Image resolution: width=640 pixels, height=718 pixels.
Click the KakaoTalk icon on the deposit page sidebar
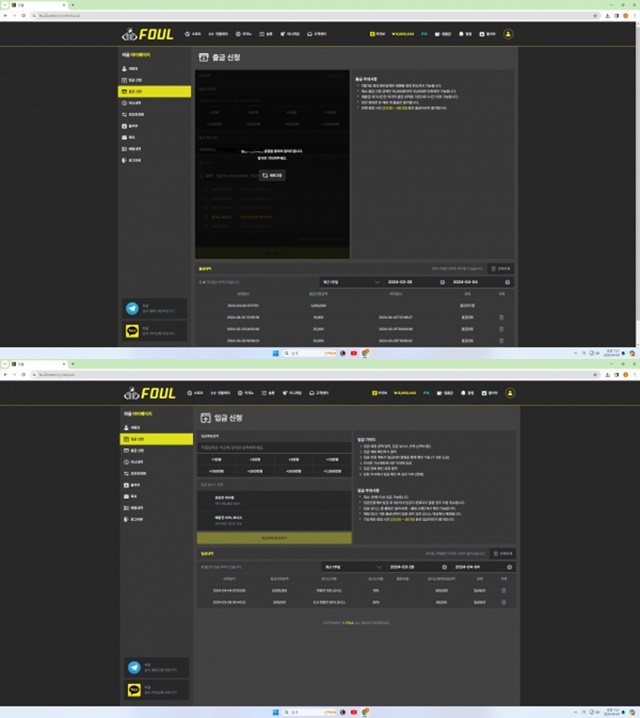(134, 690)
